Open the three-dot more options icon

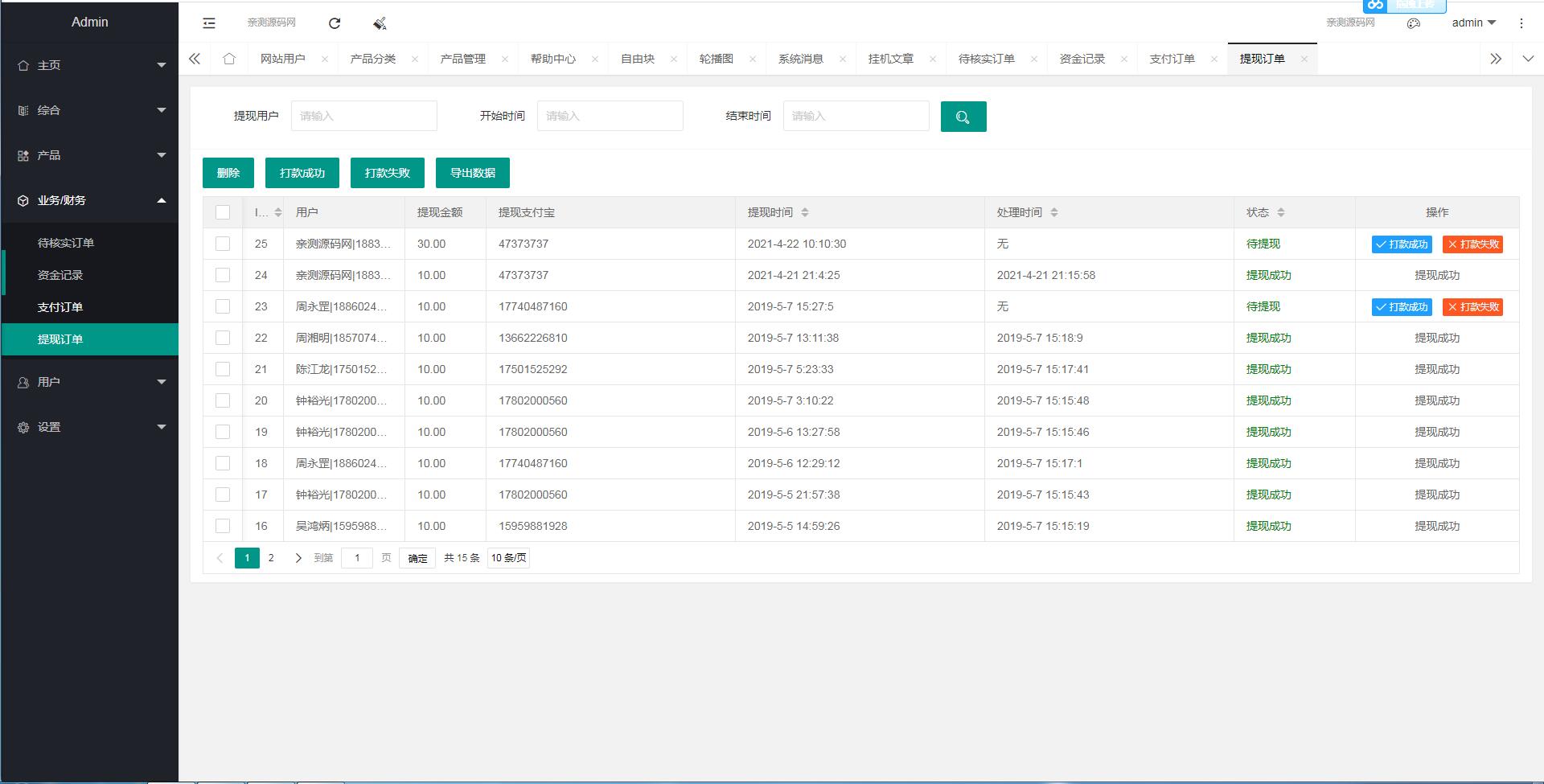click(1521, 23)
